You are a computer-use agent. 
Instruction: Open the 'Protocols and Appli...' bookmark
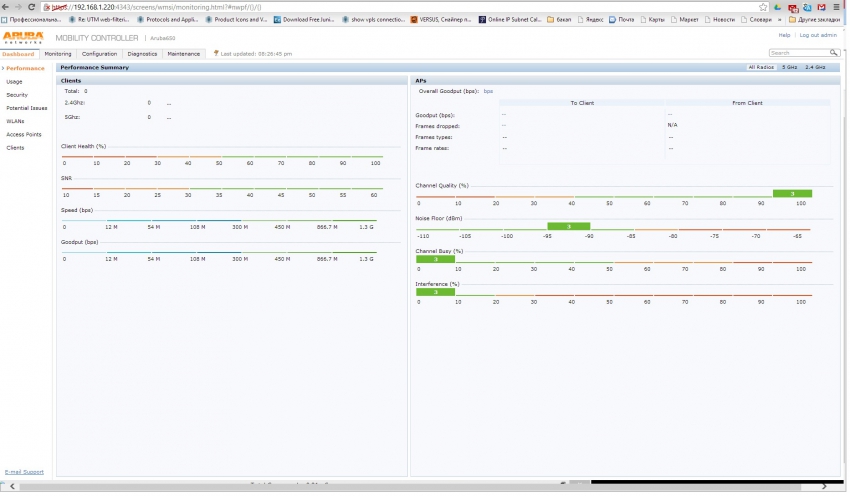pos(168,20)
